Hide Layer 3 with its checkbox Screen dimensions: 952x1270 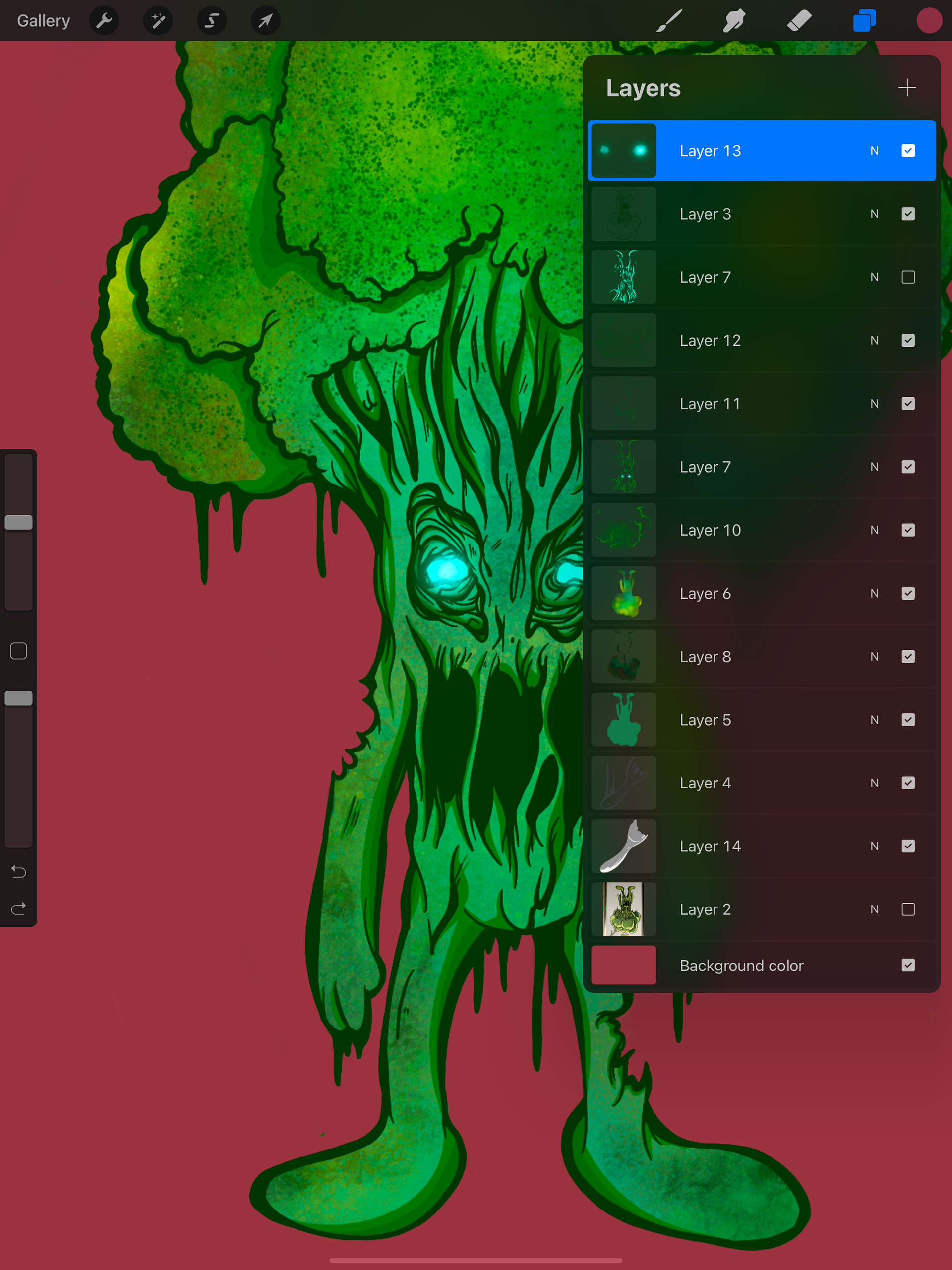[908, 214]
